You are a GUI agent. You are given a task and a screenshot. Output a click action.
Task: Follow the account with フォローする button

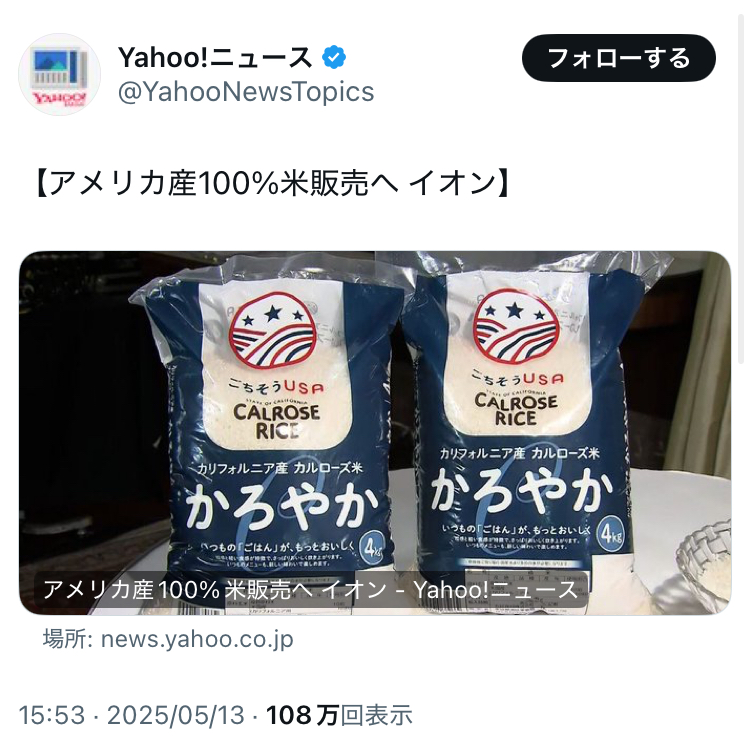618,58
